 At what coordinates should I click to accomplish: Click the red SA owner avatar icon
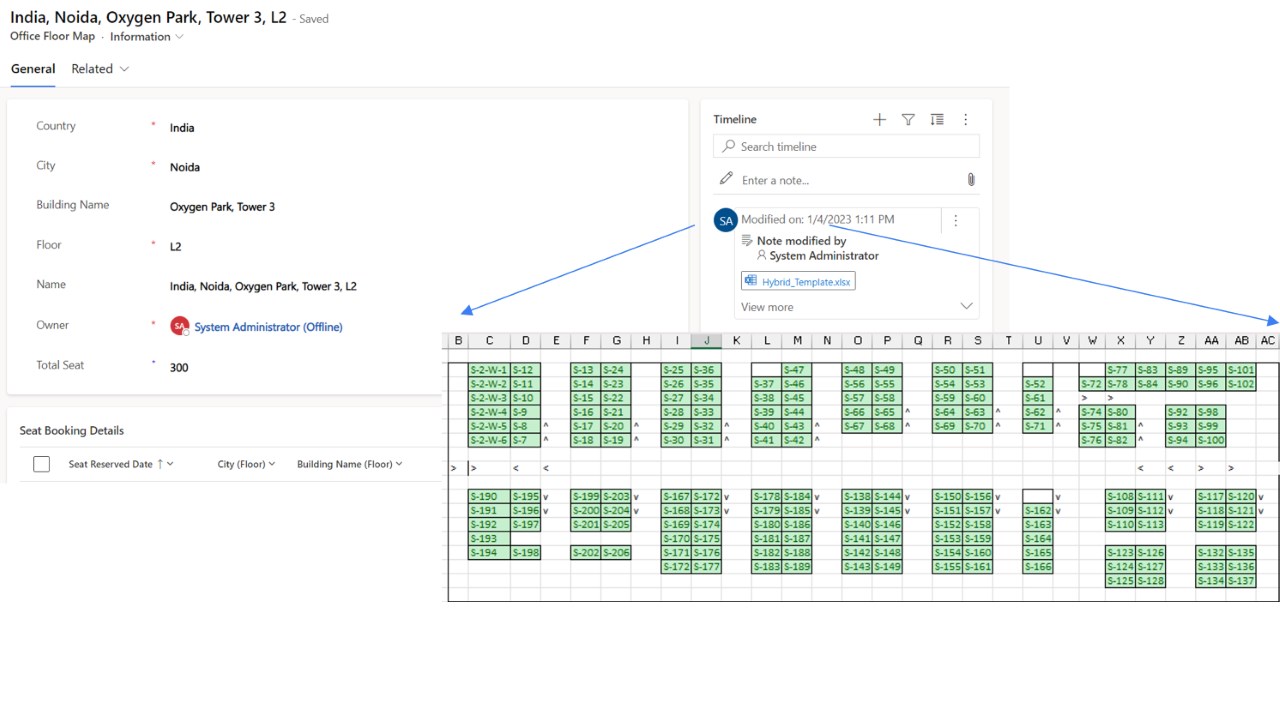tap(180, 326)
